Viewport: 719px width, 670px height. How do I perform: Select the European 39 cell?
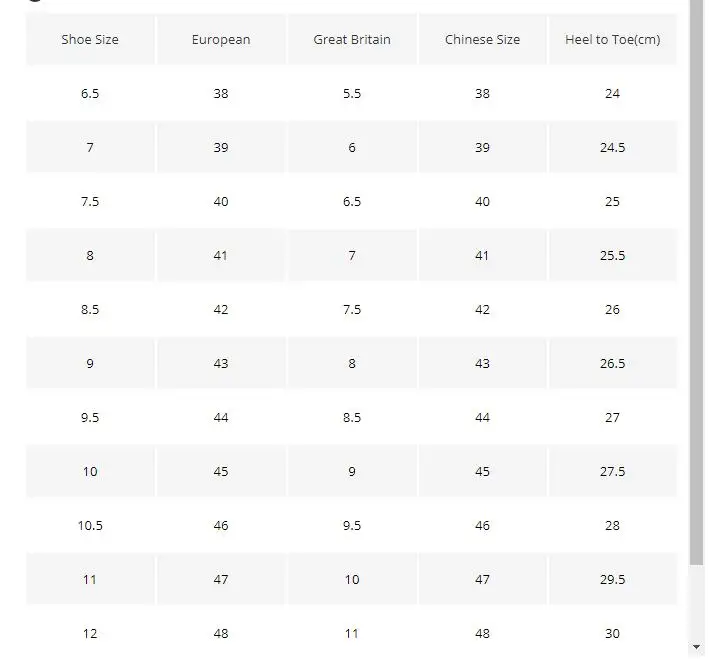(x=221, y=148)
